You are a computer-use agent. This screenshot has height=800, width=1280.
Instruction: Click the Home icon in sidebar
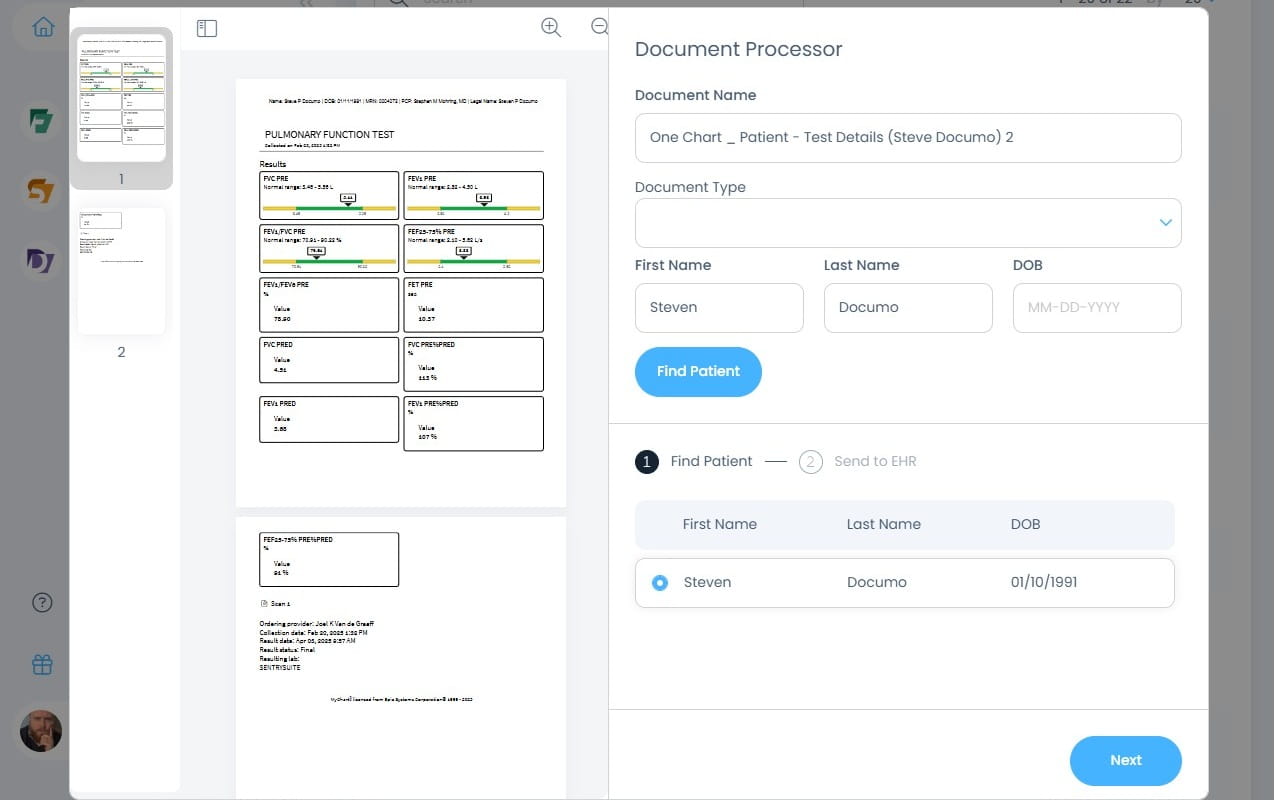[43, 27]
